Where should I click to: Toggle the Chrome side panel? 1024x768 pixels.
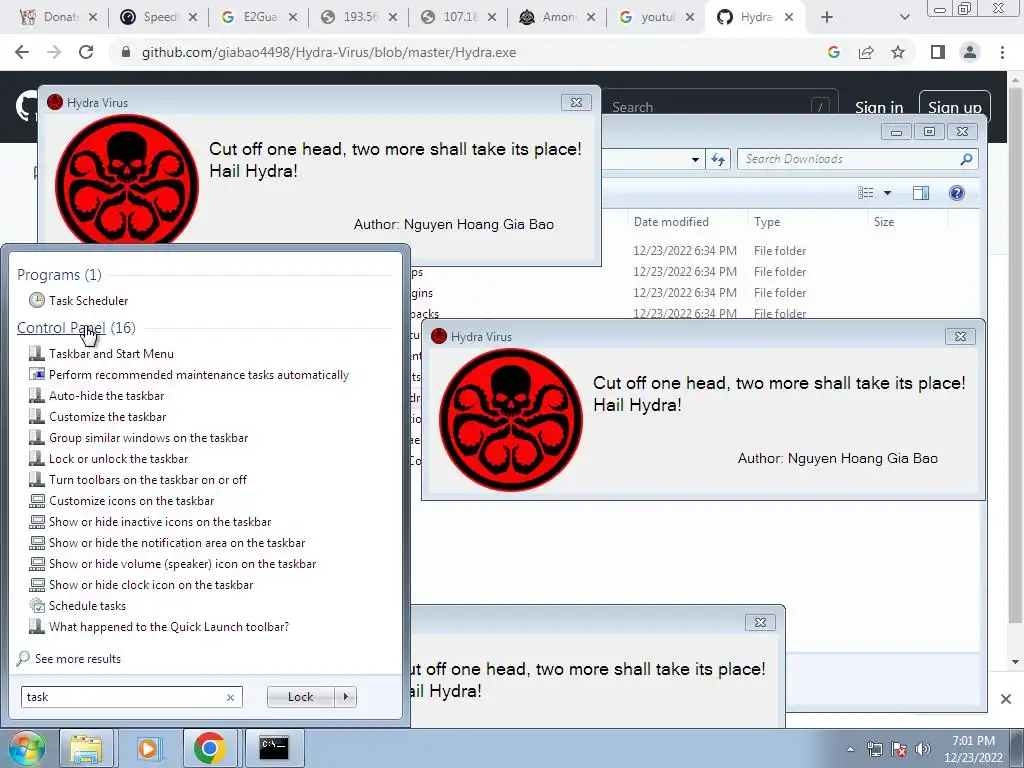point(938,52)
